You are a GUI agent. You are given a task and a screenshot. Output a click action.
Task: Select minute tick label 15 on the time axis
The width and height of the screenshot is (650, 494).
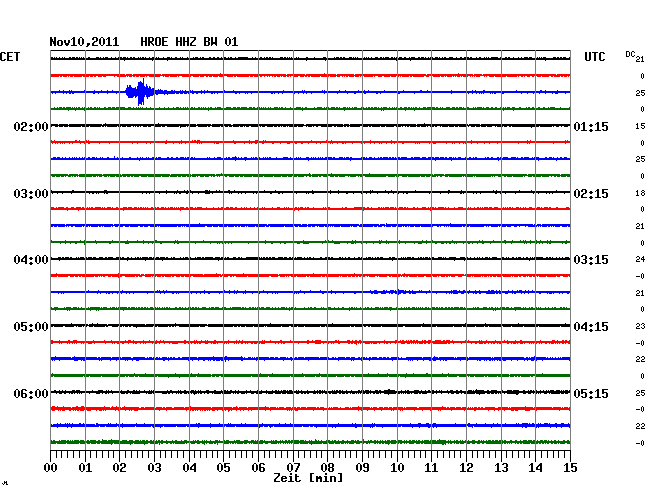(570, 467)
